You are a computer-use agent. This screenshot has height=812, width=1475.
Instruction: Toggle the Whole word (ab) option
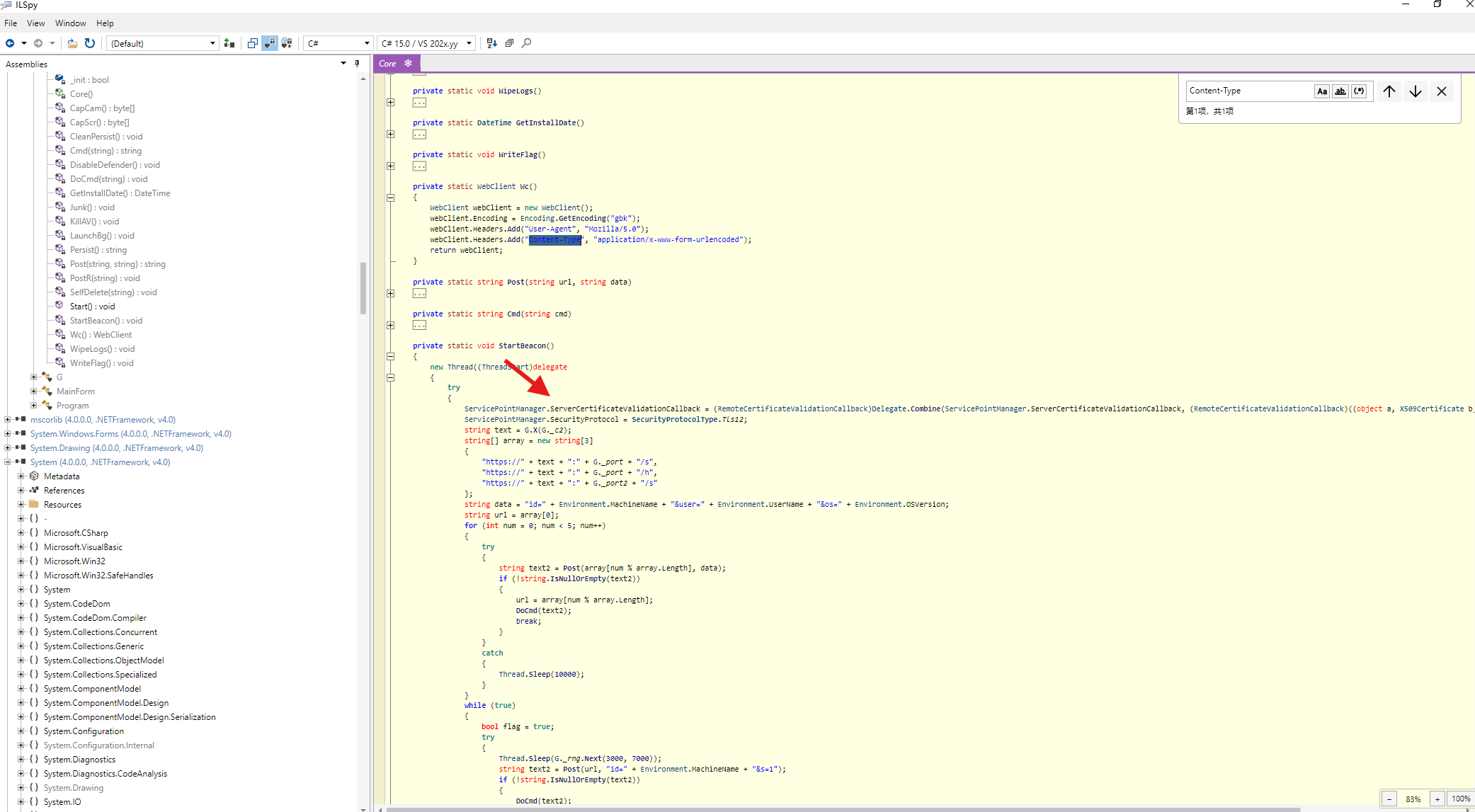[1340, 91]
